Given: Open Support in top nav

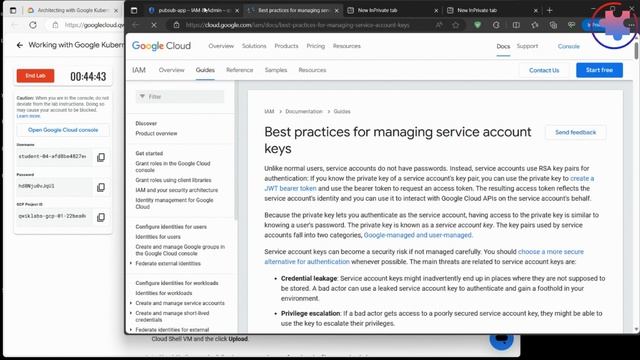Looking at the screenshot, I should point(527,46).
